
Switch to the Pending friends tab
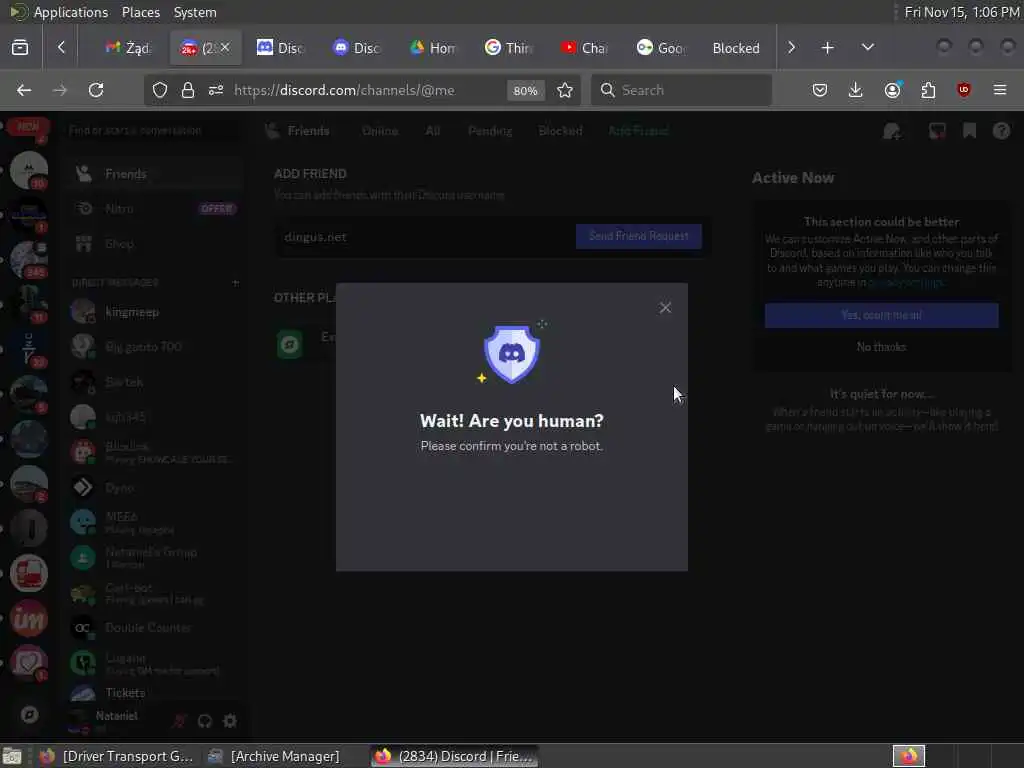(490, 131)
